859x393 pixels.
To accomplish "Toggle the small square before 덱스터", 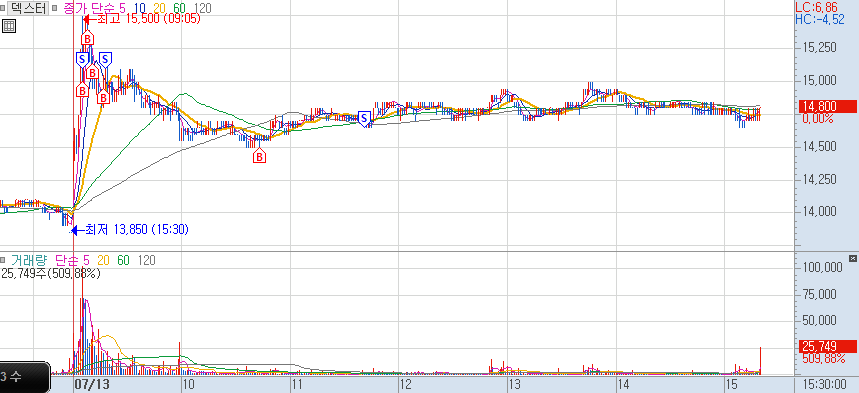I will 3,8.
